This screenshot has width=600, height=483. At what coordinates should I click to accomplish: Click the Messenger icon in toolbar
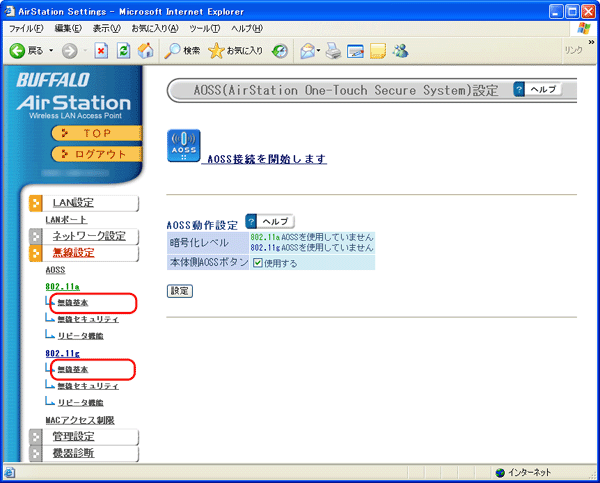[x=400, y=50]
